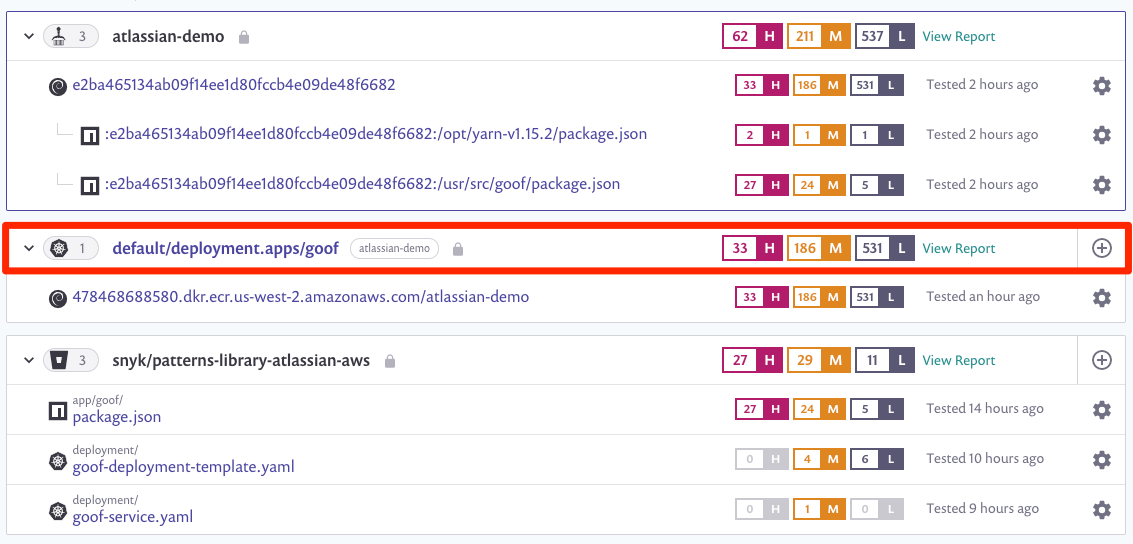Viewport: 1133px width, 544px height.
Task: Click Debian icon beside amazonaws.com image
Action: tap(58, 298)
